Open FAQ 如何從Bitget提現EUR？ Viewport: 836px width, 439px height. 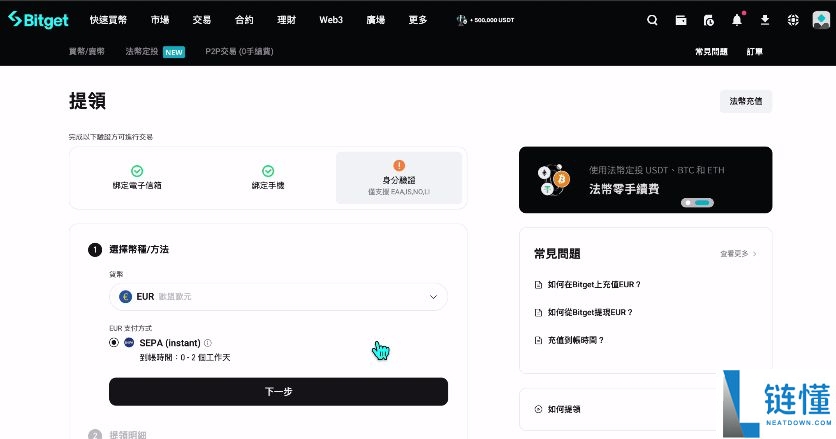590,313
